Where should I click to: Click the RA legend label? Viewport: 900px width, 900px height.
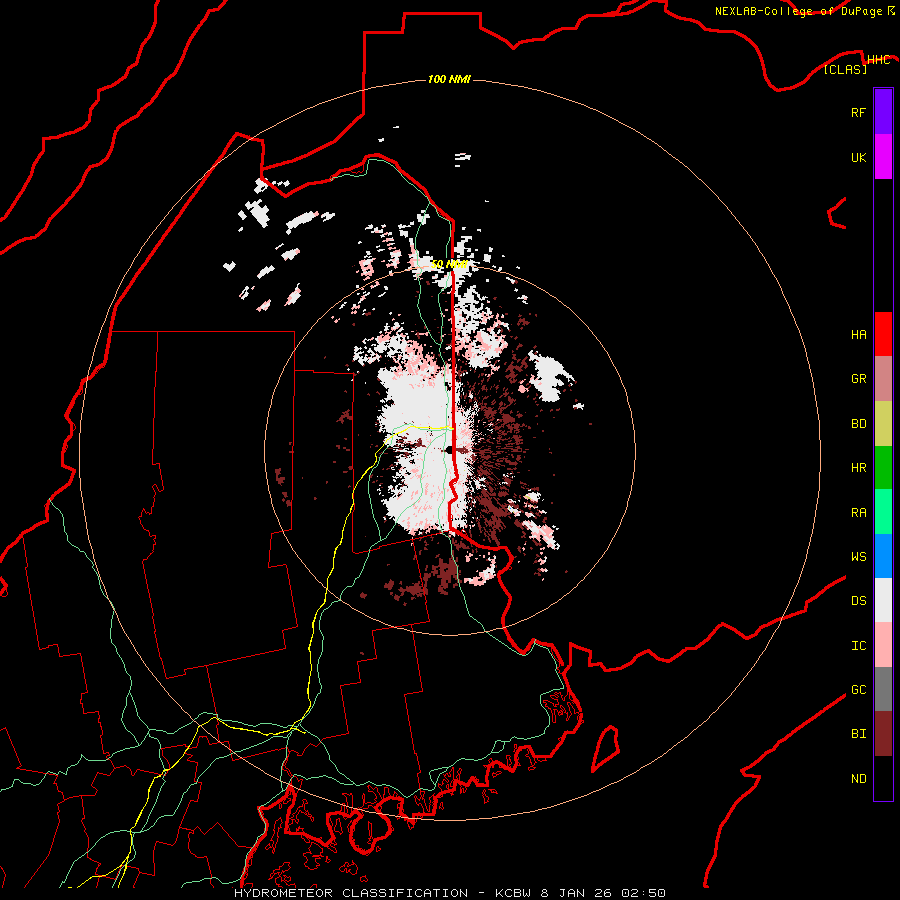[x=858, y=512]
